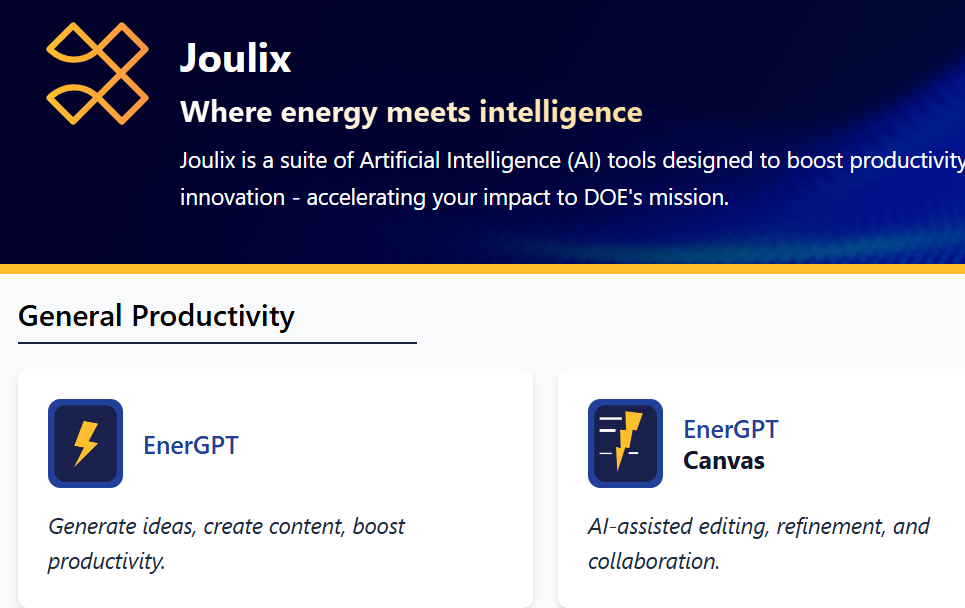The height and width of the screenshot is (608, 965).
Task: Click the word 'productivity.' in EnerGPT card
Action: coord(106,561)
